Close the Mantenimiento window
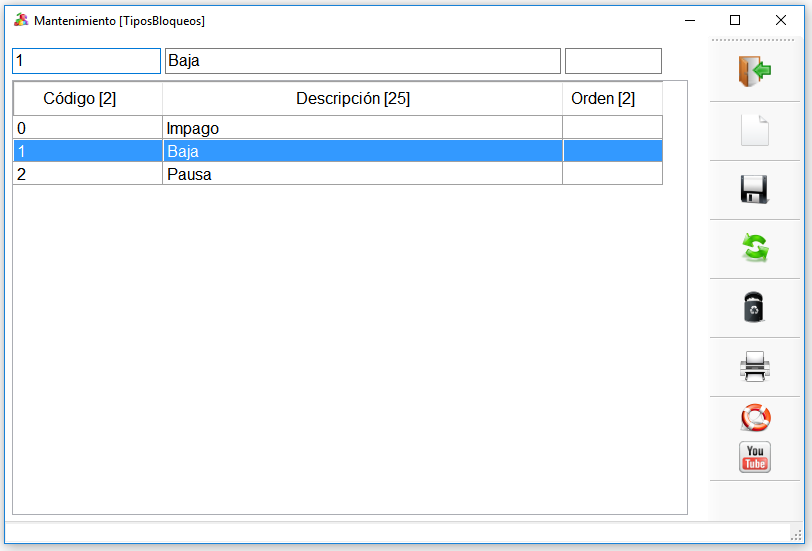812x551 pixels. tap(781, 20)
